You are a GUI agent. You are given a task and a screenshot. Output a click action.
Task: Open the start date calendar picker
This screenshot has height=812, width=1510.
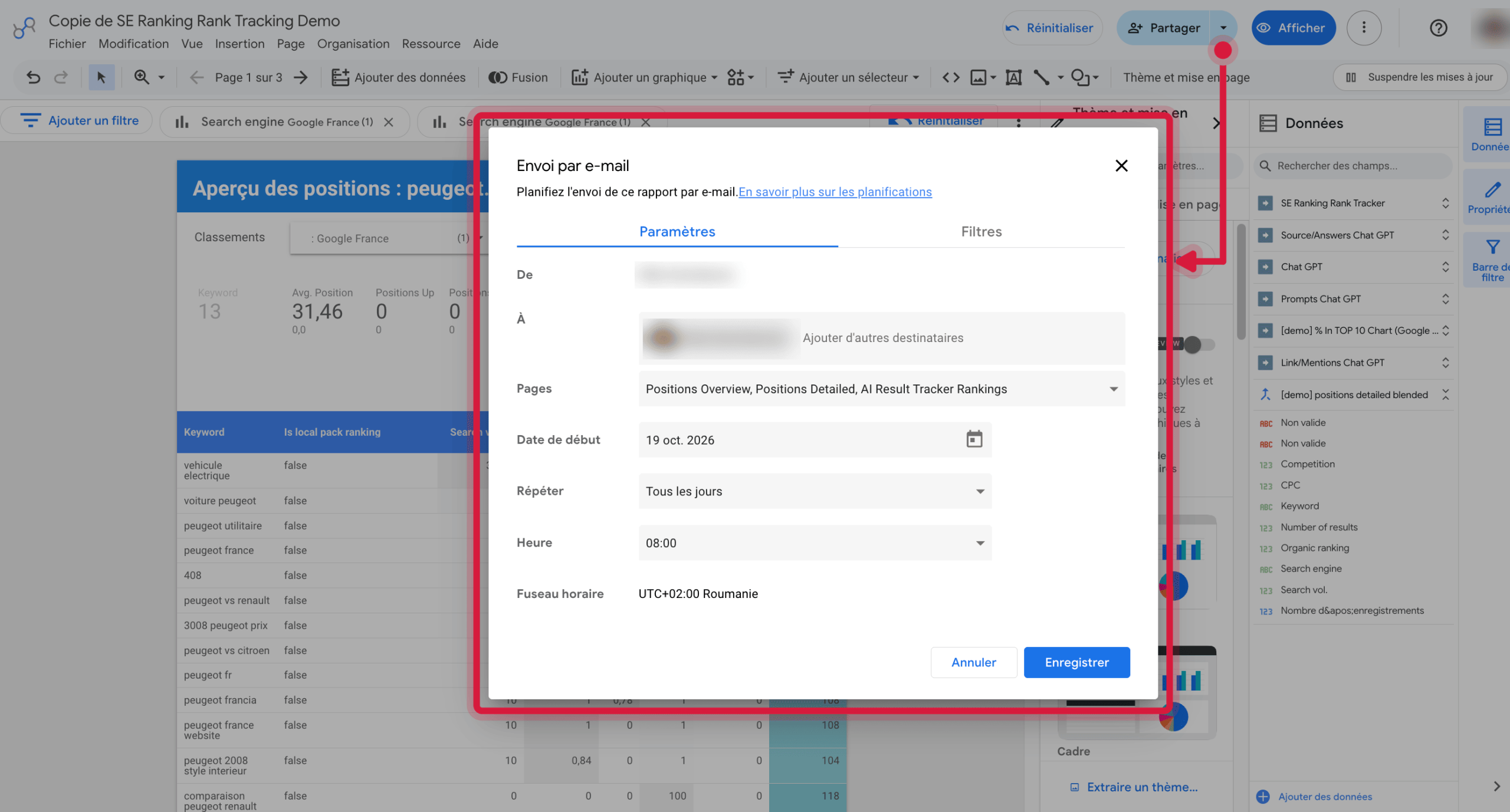tap(974, 439)
